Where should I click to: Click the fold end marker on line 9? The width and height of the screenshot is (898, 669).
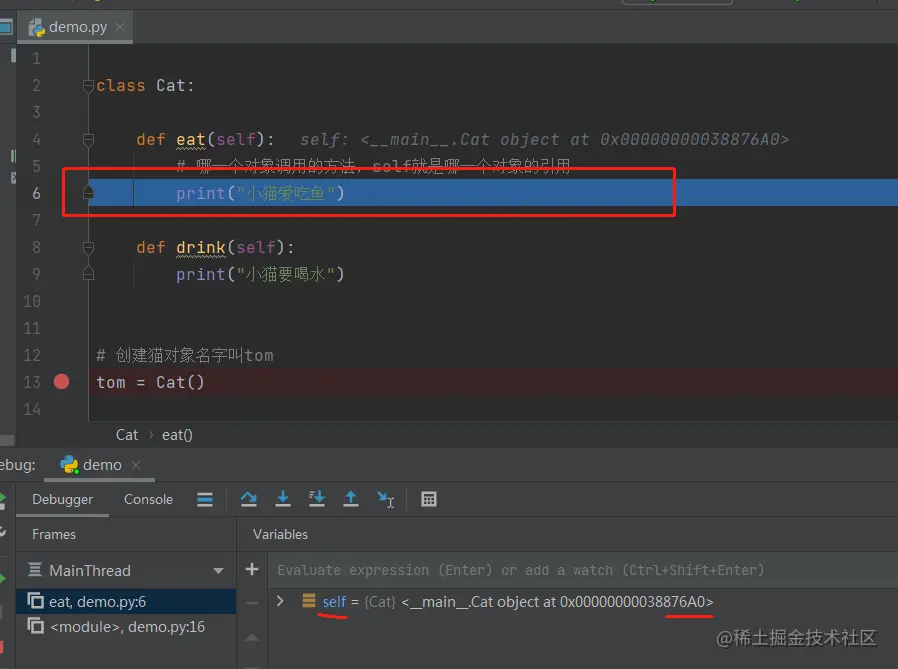[88, 274]
